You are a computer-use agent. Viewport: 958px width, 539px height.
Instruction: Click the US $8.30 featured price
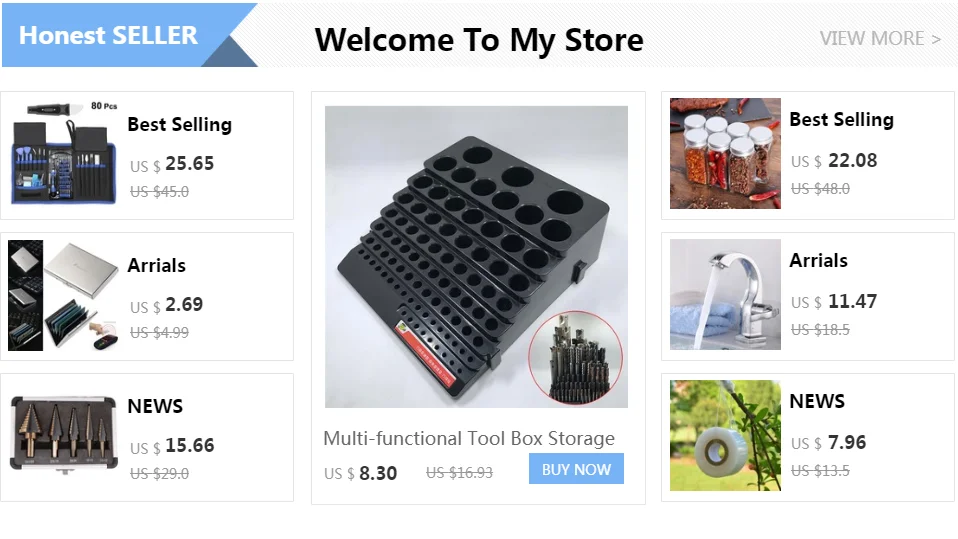pyautogui.click(x=360, y=473)
